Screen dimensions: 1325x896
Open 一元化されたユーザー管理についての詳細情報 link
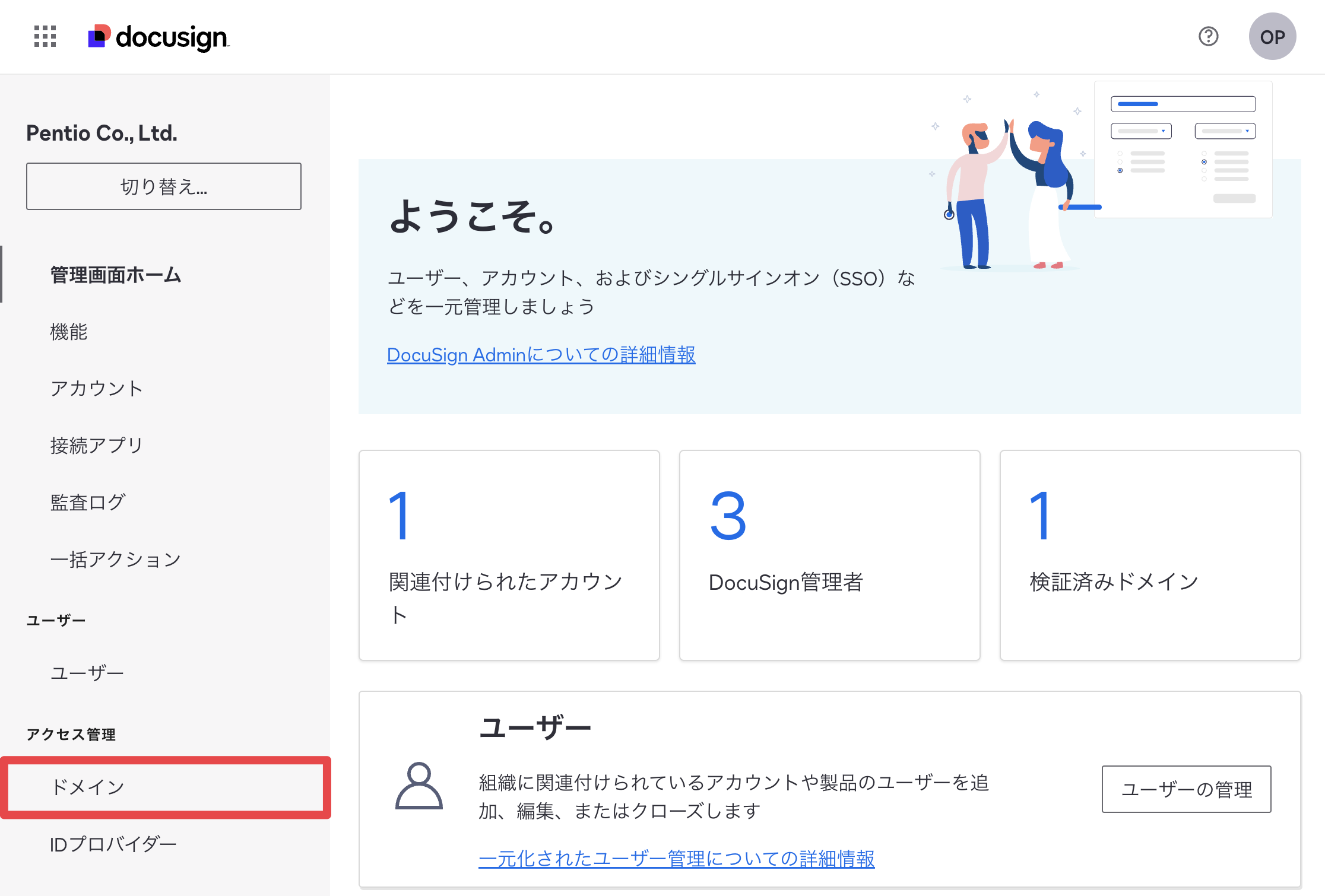[x=677, y=859]
